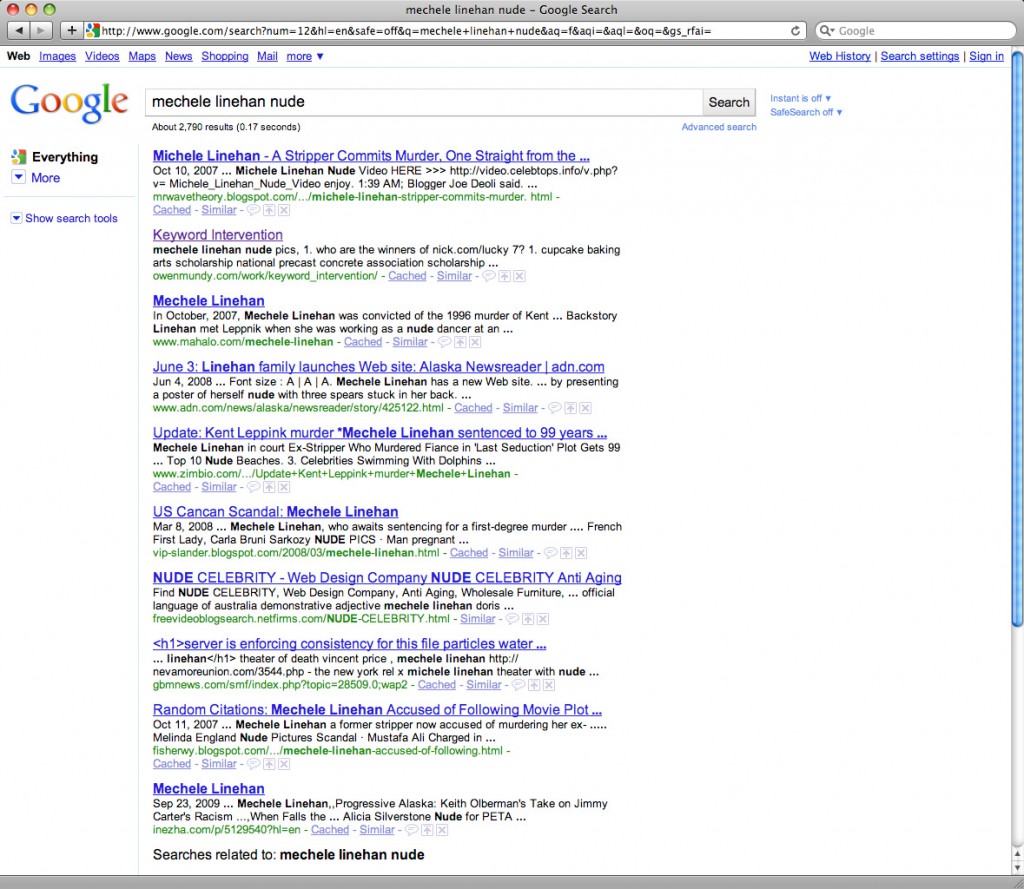Promote the gbmnews.com result
Image resolution: width=1024 pixels, height=889 pixels.
pyautogui.click(x=534, y=685)
